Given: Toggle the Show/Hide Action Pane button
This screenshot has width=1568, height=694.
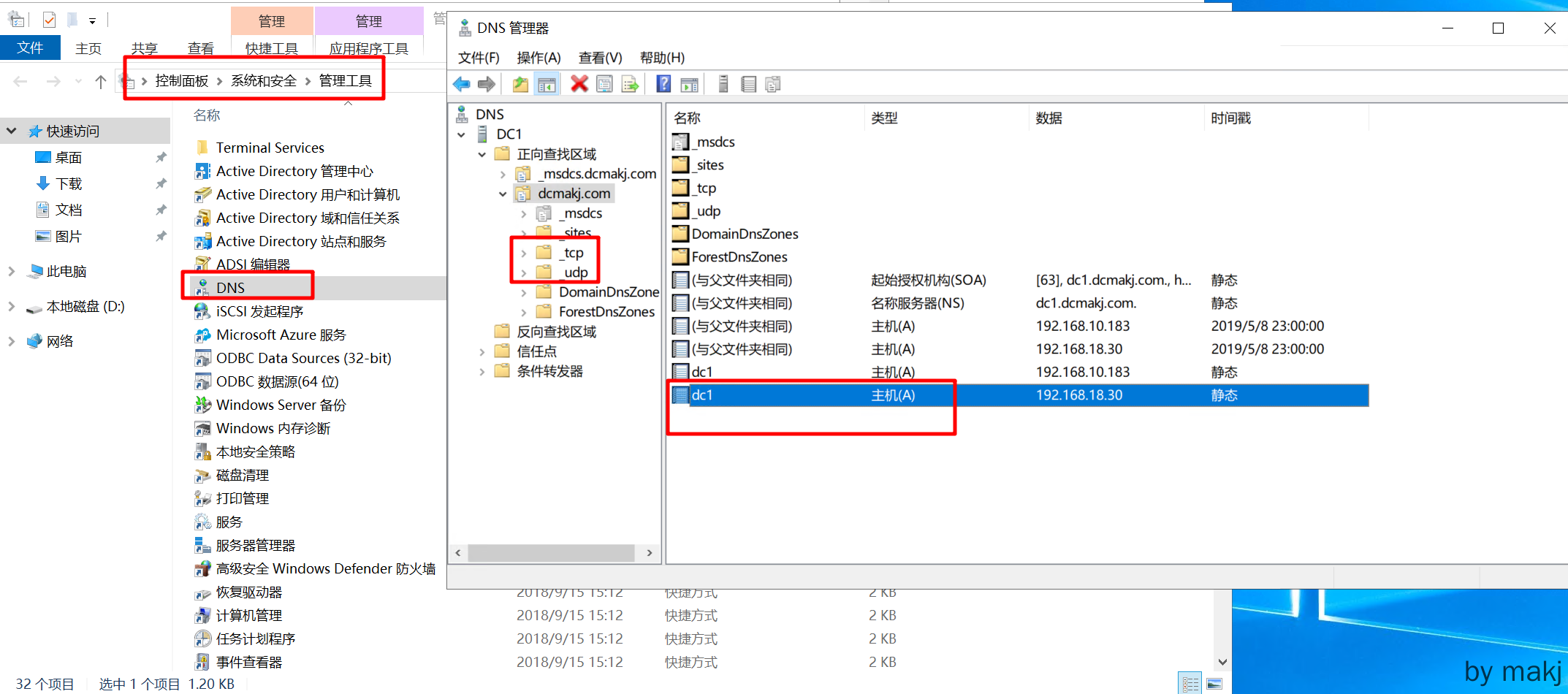Looking at the screenshot, I should [689, 84].
